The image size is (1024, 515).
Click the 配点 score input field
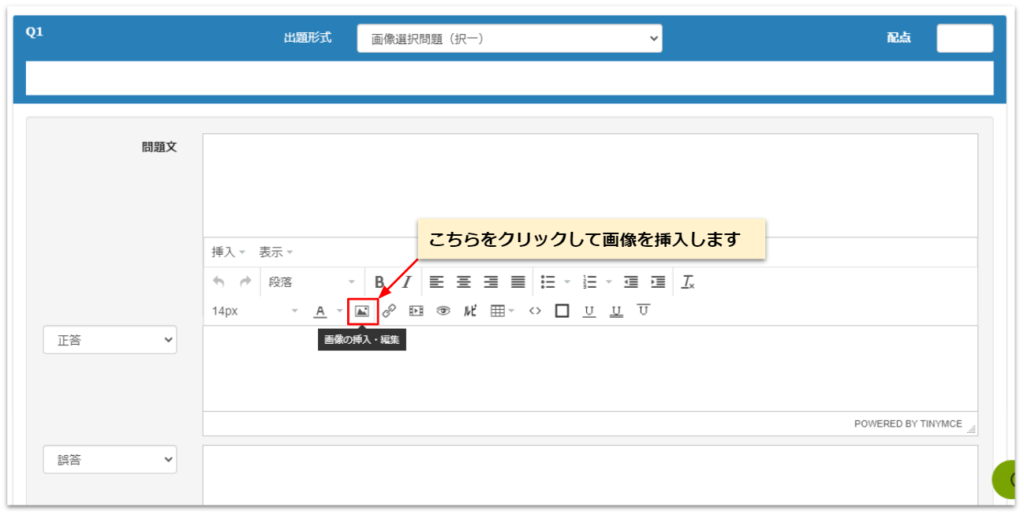click(964, 38)
